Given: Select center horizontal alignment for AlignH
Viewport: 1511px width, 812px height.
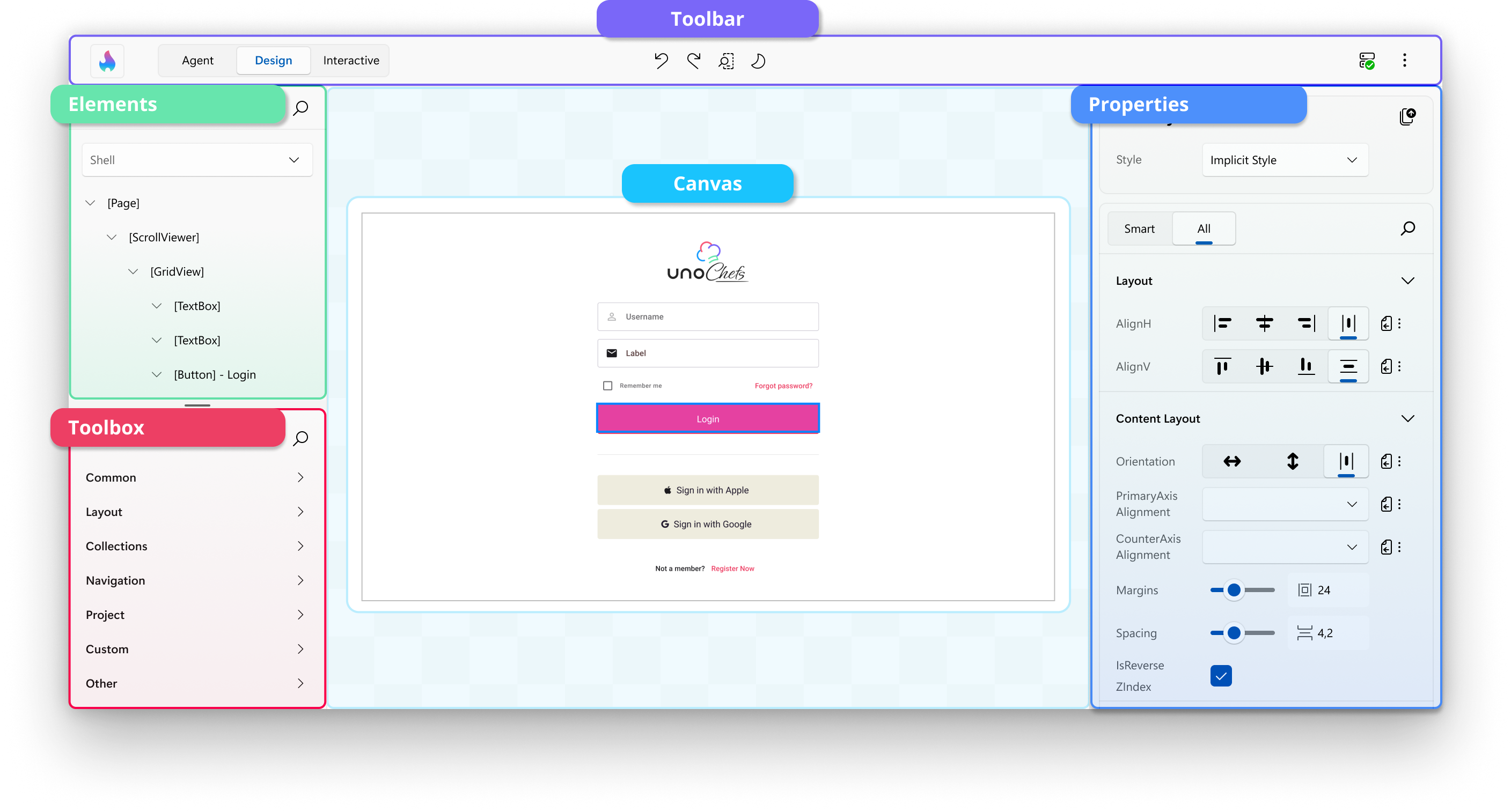Looking at the screenshot, I should tap(1265, 323).
